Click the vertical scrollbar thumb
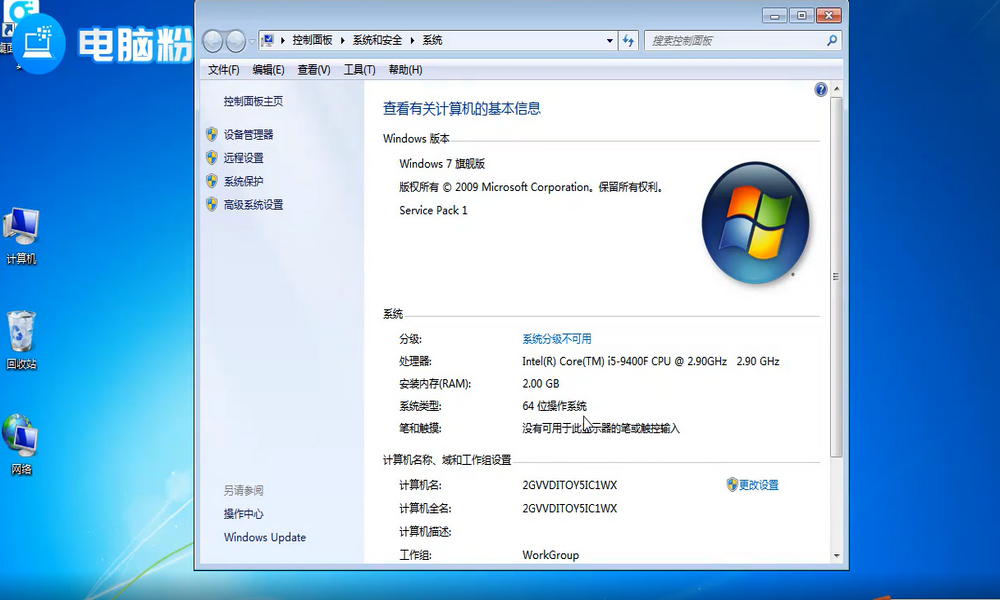Screen dimensions: 1000x600 (836, 277)
